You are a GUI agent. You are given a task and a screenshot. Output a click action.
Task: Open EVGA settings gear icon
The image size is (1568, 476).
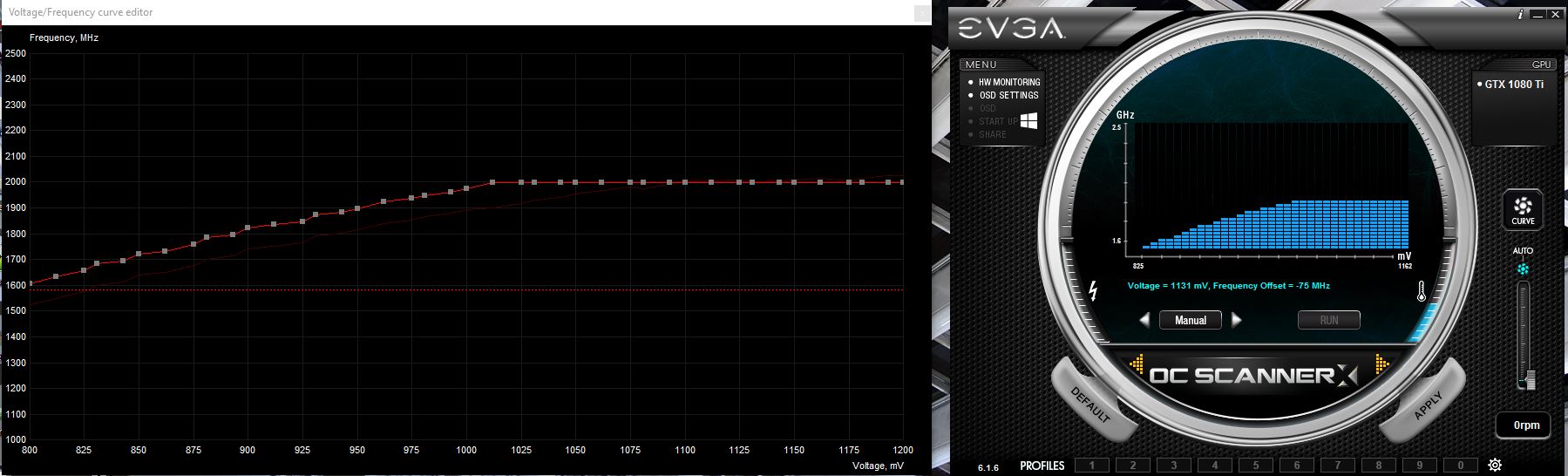point(1496,465)
